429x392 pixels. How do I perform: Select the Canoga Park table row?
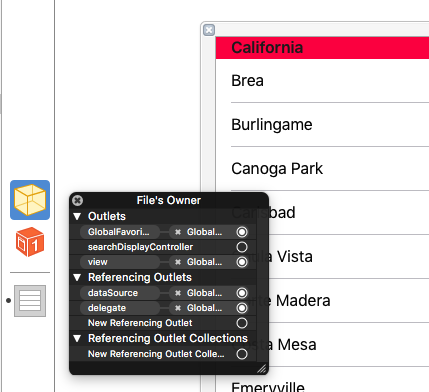coord(322,169)
